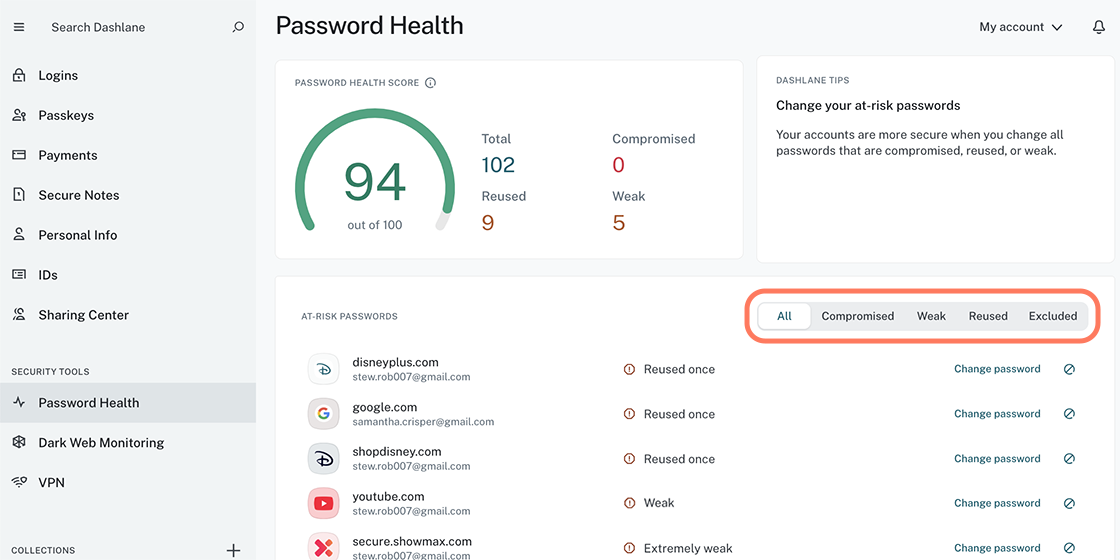Change password for shopdisney.com

tap(996, 459)
